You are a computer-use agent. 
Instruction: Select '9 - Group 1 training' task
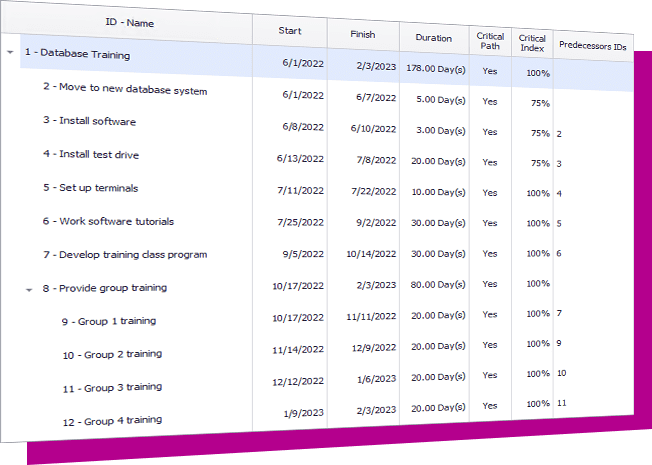point(109,321)
